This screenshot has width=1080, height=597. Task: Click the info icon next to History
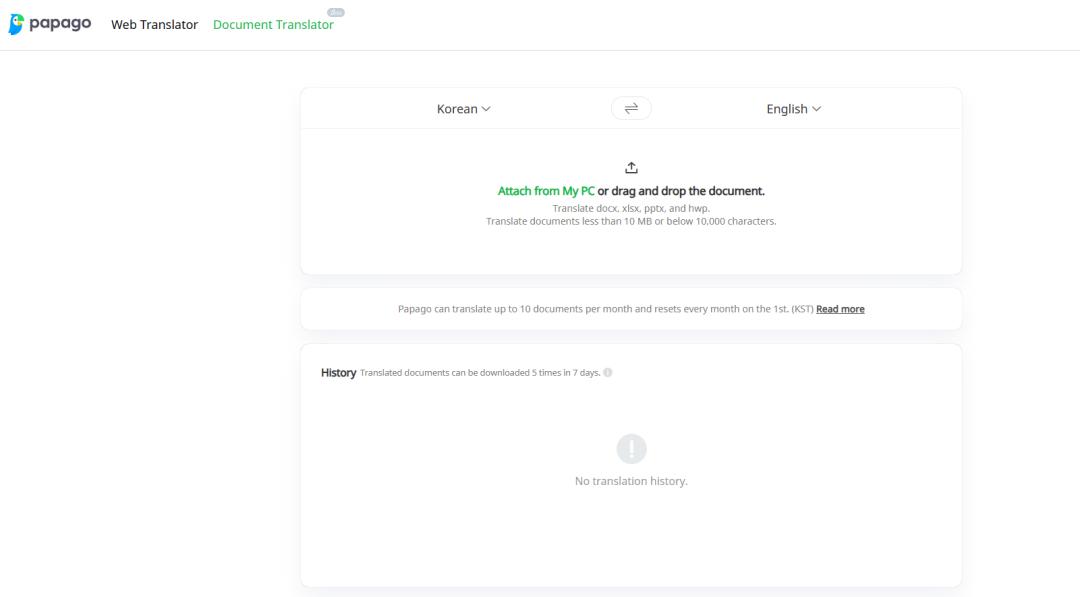click(608, 373)
